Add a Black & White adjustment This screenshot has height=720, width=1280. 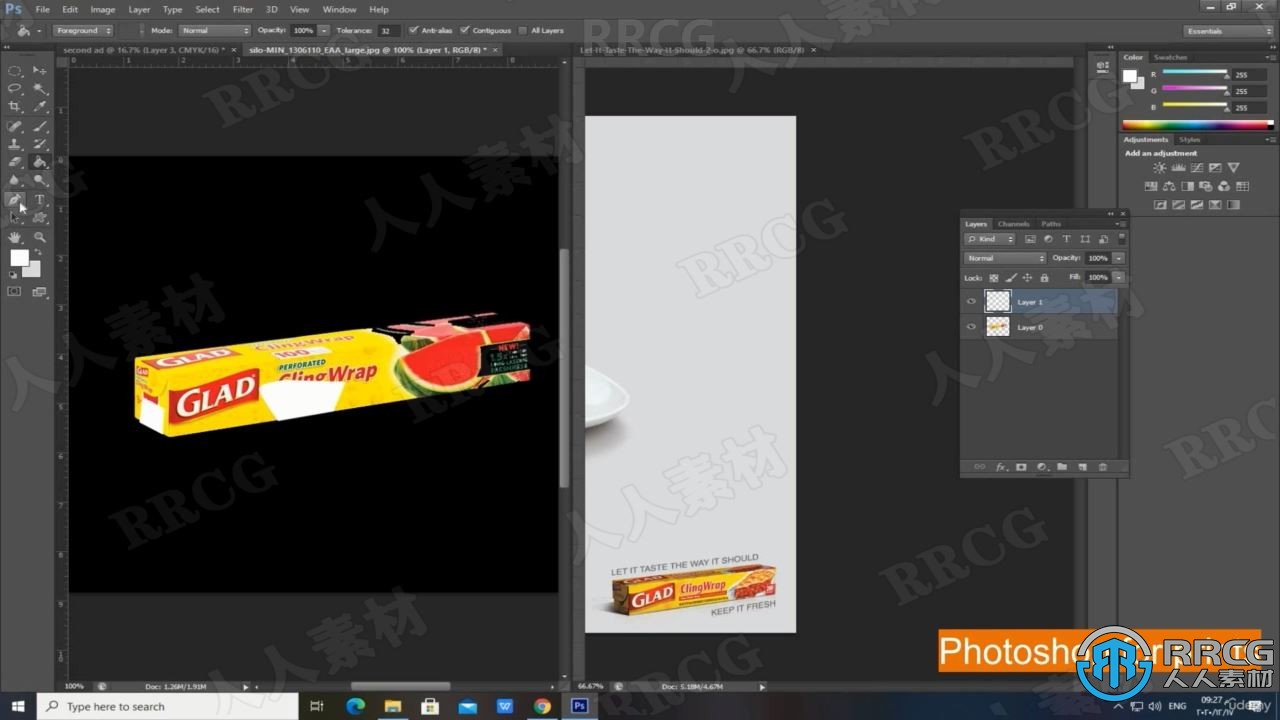click(1188, 186)
